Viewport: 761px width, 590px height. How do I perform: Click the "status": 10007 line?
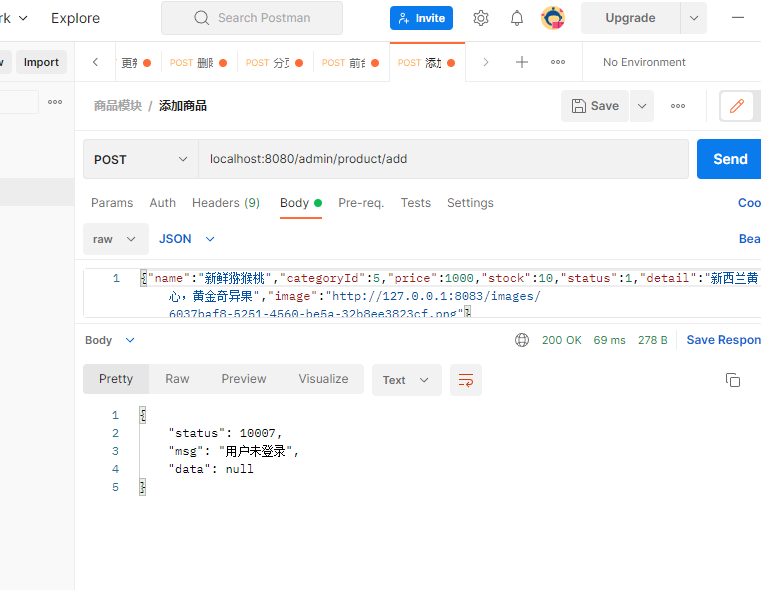pos(225,433)
